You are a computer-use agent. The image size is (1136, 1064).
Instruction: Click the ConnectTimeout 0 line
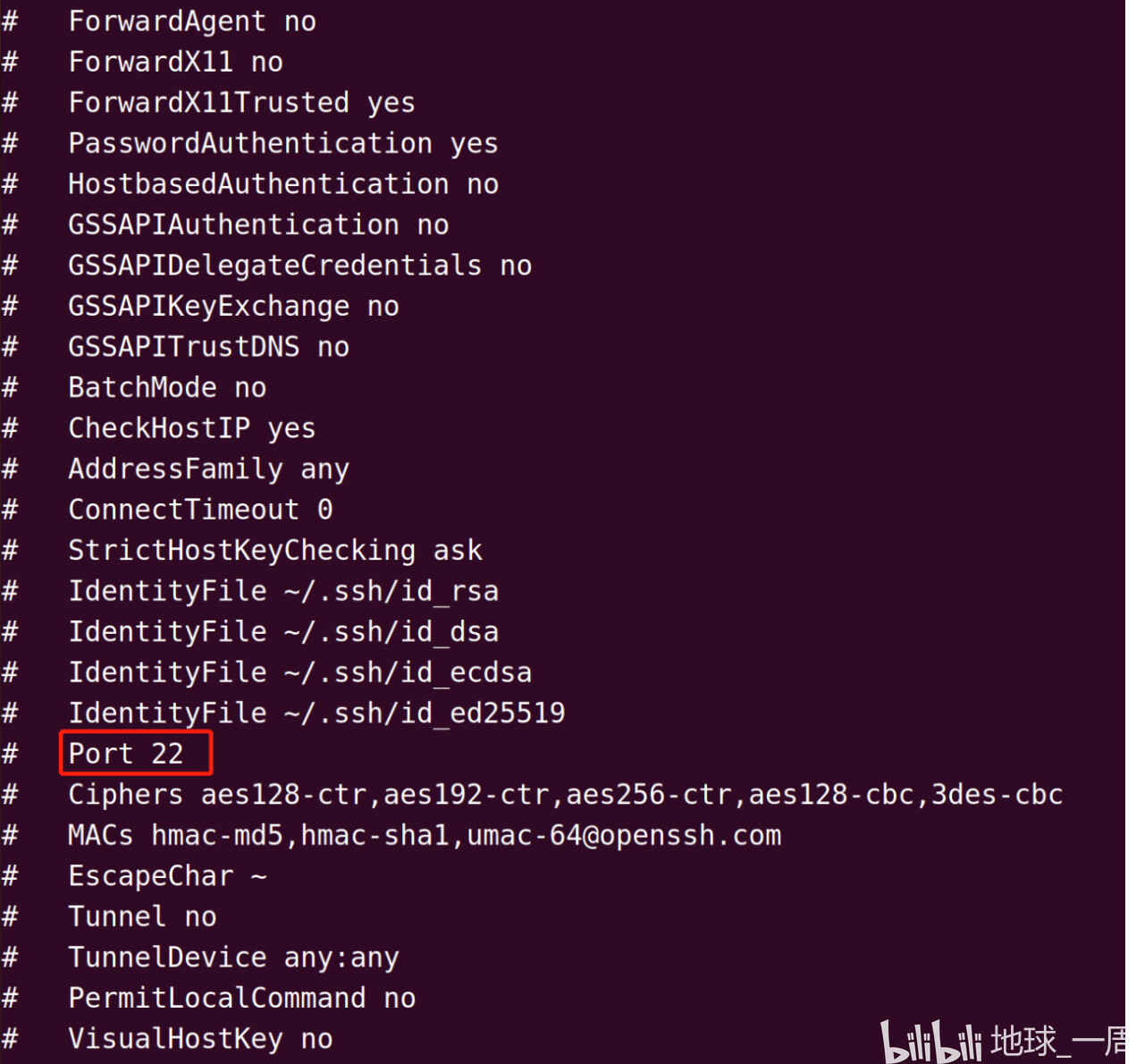click(x=200, y=510)
